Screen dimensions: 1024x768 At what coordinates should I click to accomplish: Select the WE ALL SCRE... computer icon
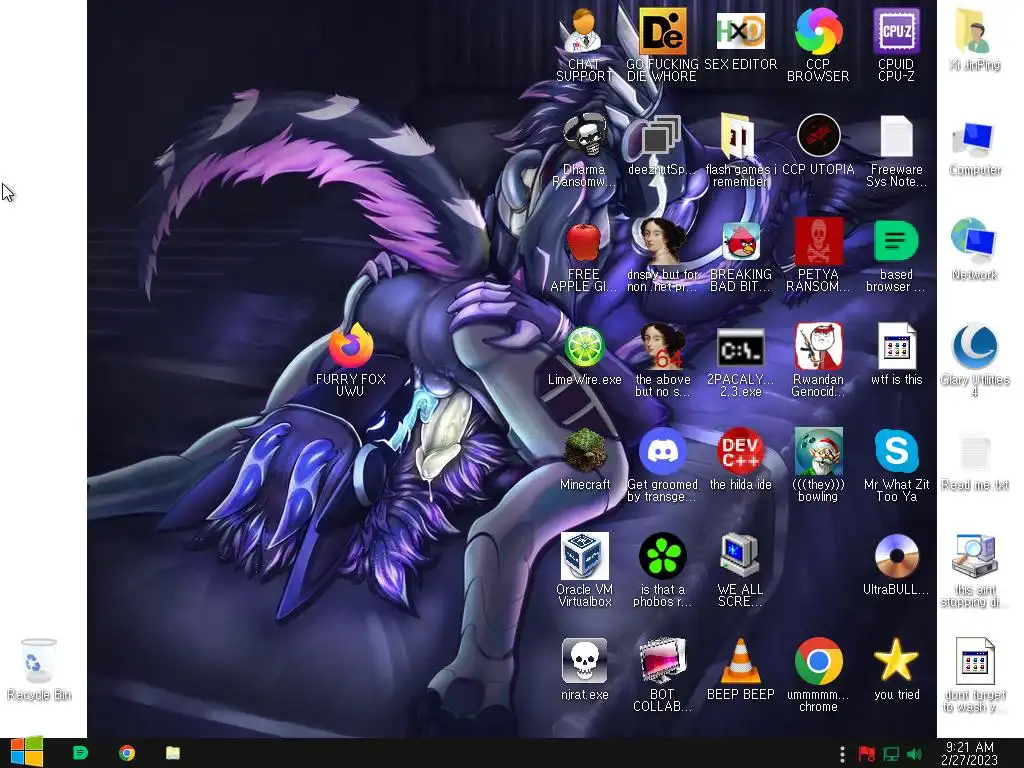tap(740, 571)
